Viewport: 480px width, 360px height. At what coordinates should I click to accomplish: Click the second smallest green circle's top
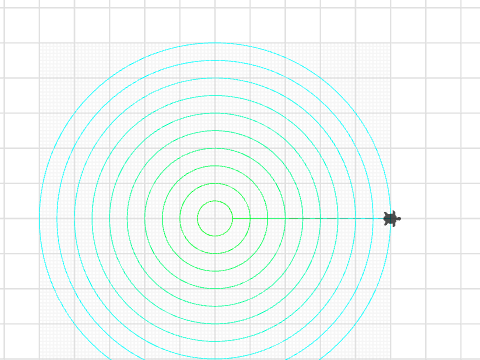215,183
